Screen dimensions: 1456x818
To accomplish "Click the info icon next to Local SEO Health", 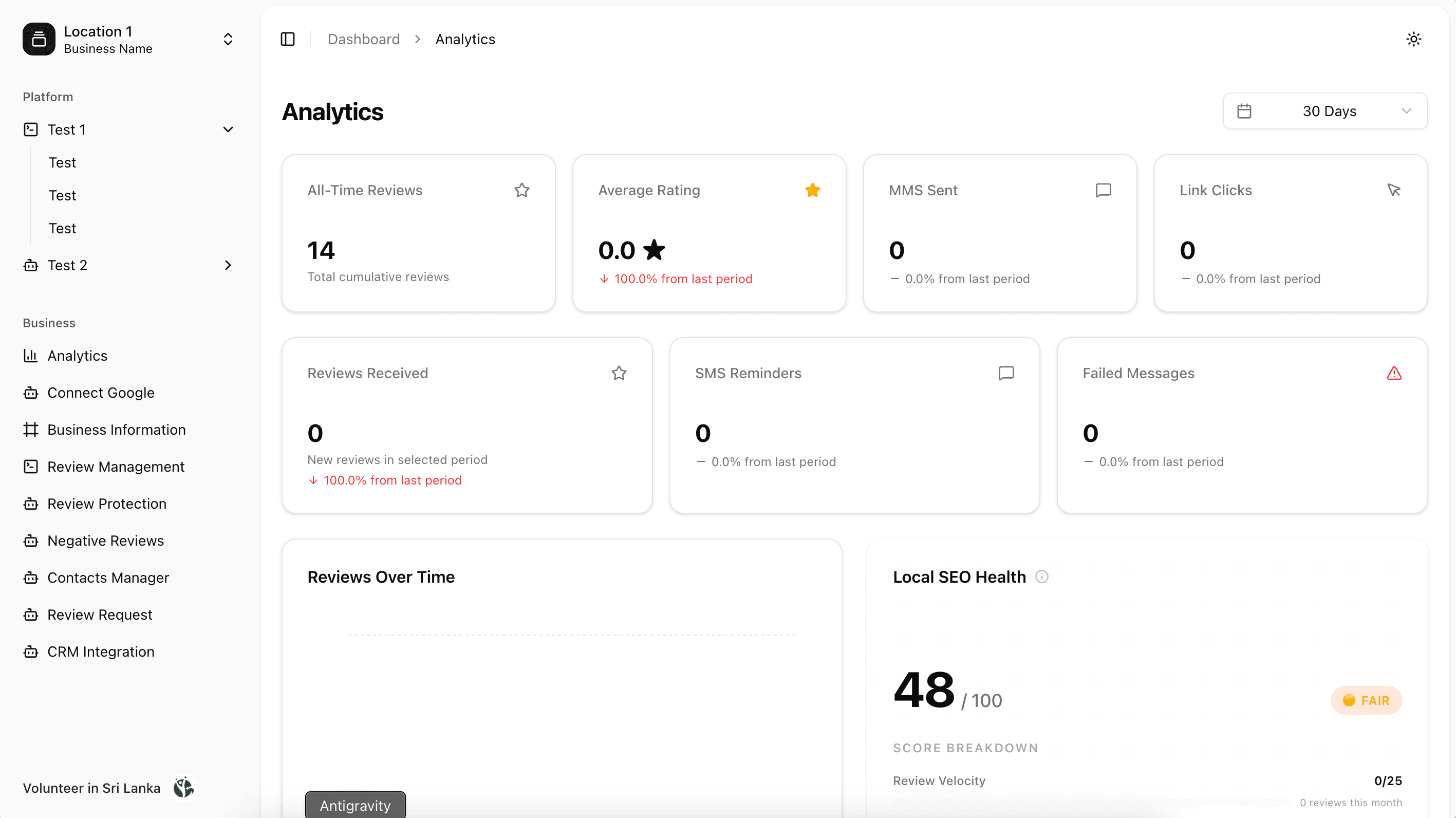I will click(x=1042, y=577).
